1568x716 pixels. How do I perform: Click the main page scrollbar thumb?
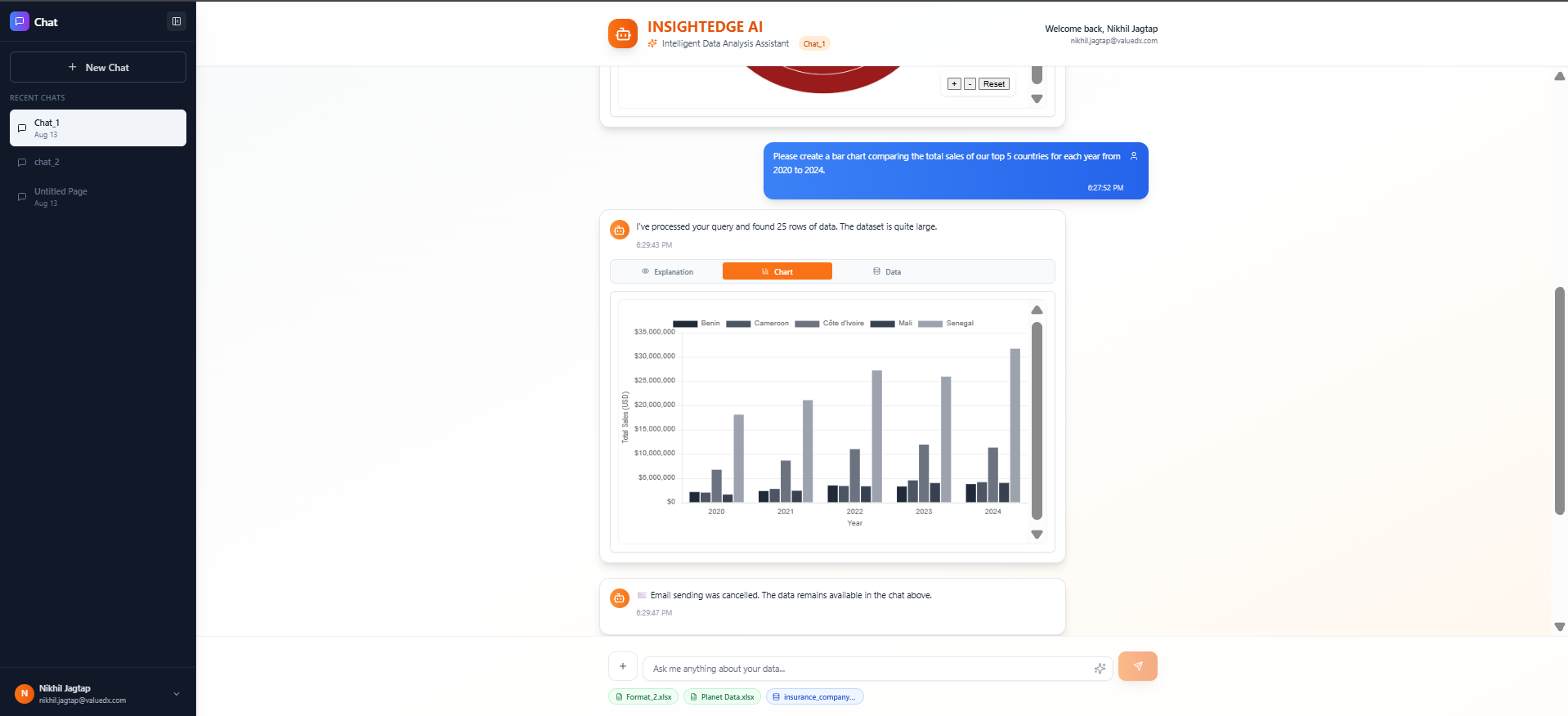(1560, 401)
